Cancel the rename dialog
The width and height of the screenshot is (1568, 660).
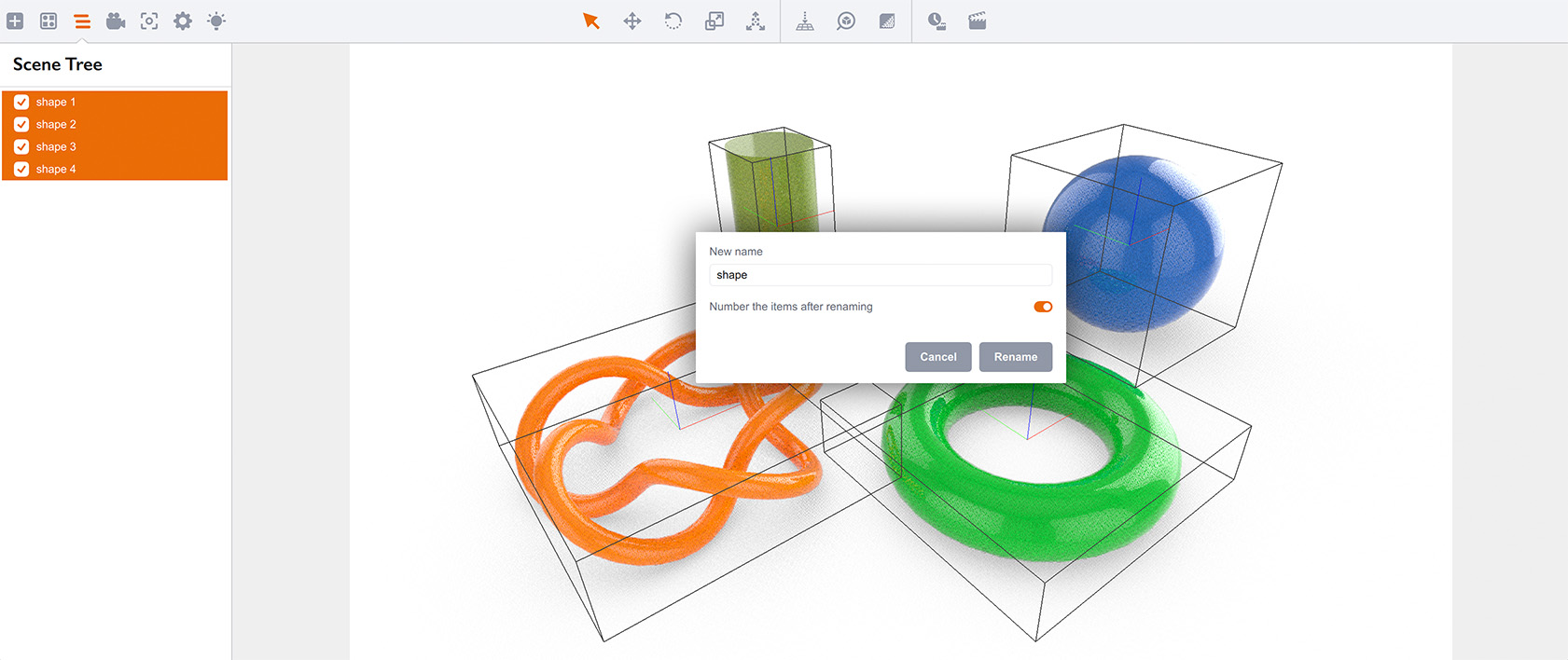click(937, 357)
